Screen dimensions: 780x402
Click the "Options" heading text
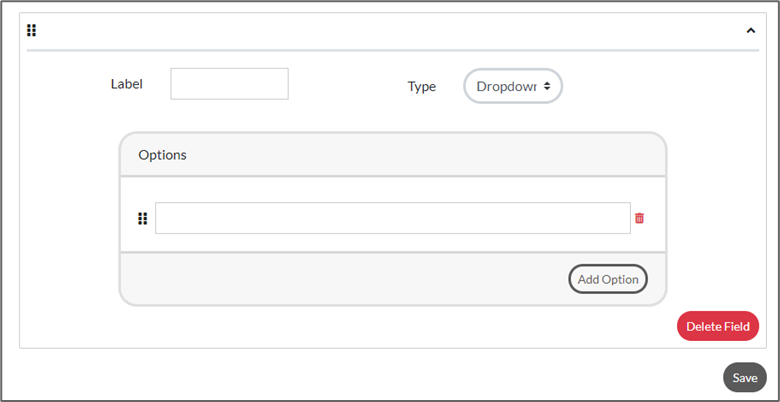coord(162,155)
